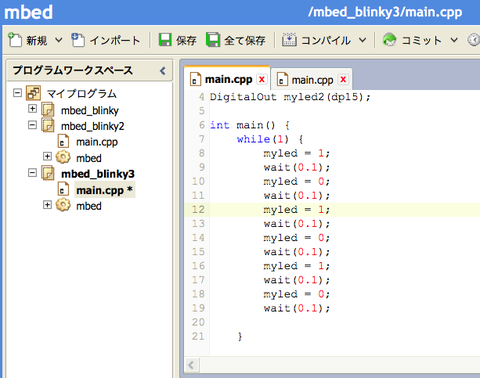
Task: Switch to the second inactive main.cpp tab
Action: (312, 80)
